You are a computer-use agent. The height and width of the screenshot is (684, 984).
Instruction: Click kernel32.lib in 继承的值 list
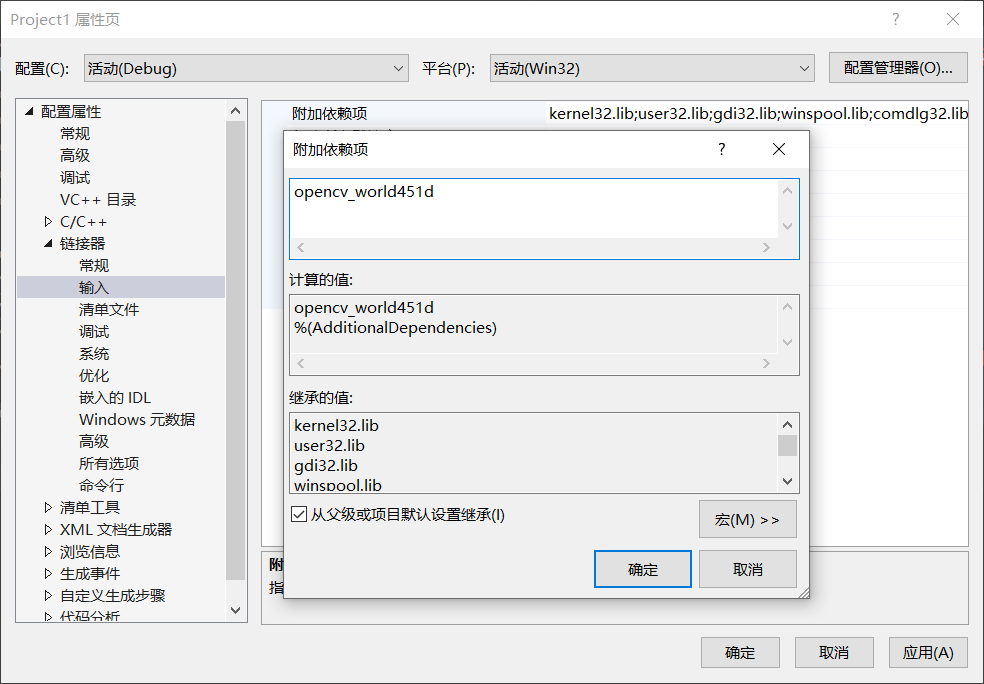point(336,425)
